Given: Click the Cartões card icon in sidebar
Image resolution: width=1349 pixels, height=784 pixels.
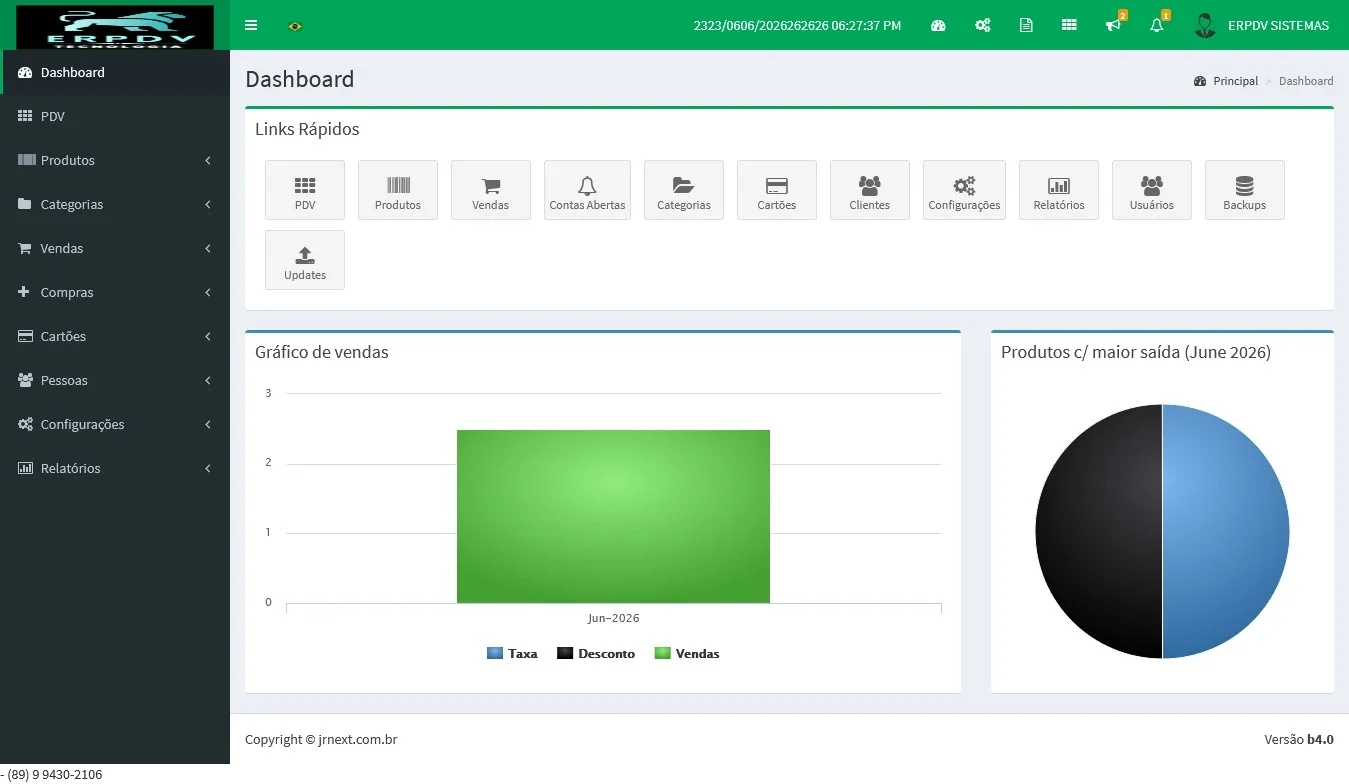Looking at the screenshot, I should [25, 336].
